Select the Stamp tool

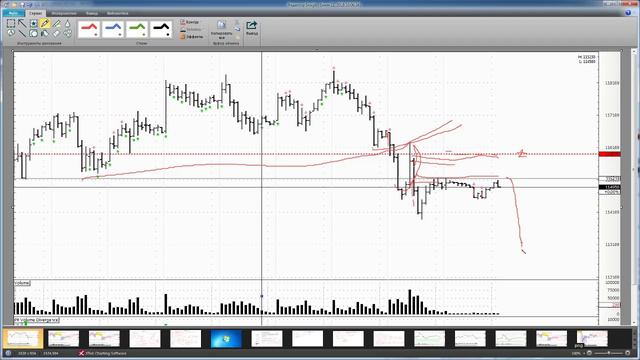tap(33, 24)
